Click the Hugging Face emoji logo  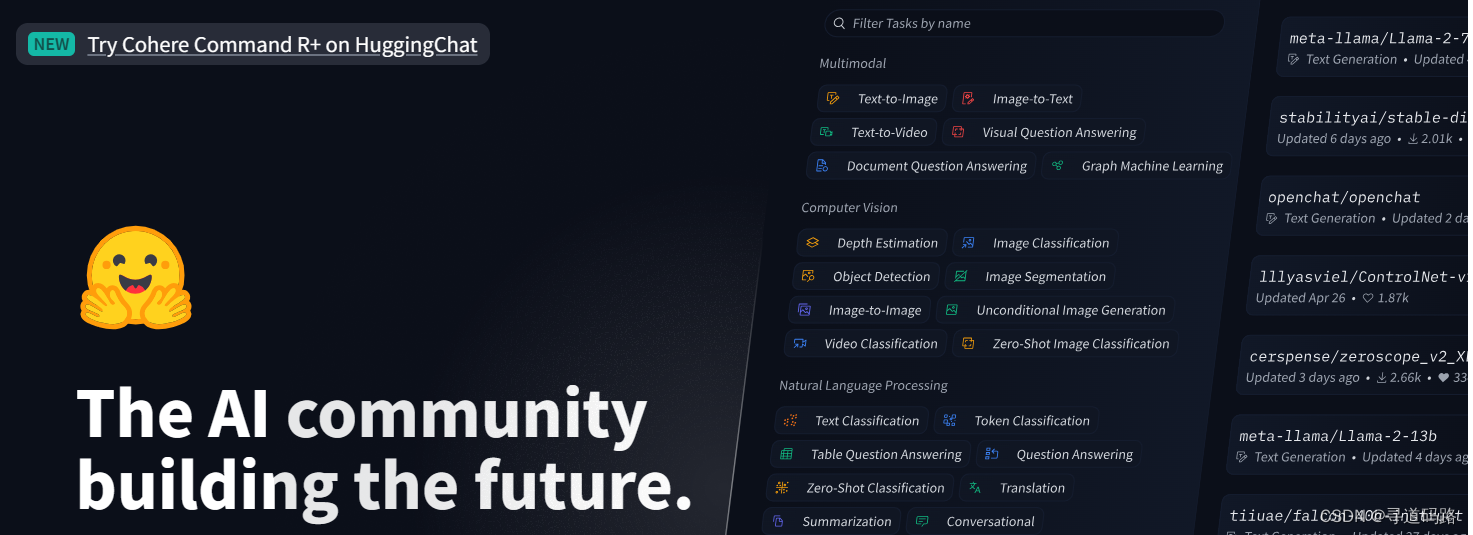coord(136,276)
